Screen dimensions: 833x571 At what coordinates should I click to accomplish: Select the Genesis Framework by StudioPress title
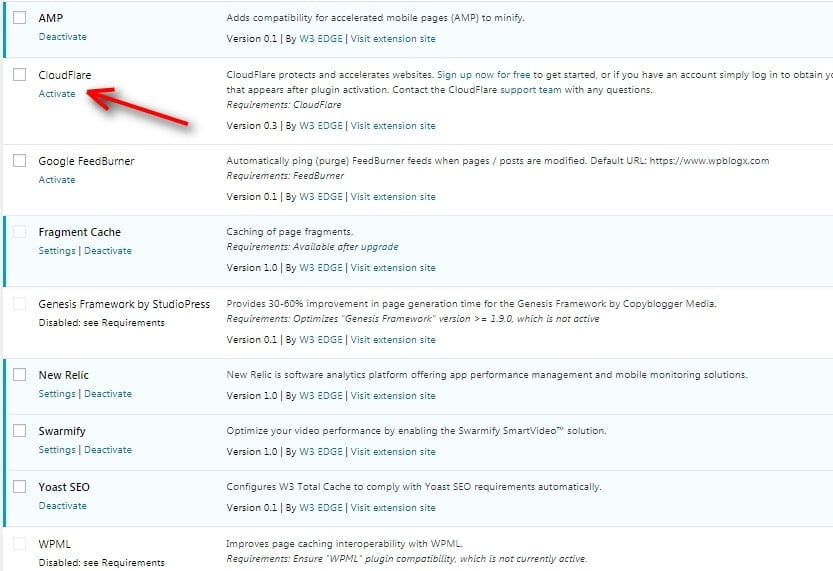124,304
